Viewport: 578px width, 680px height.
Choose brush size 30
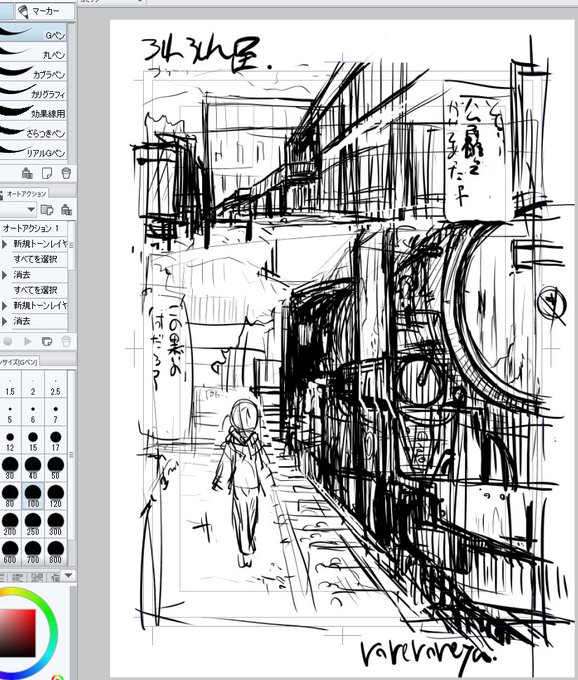pyautogui.click(x=10, y=469)
